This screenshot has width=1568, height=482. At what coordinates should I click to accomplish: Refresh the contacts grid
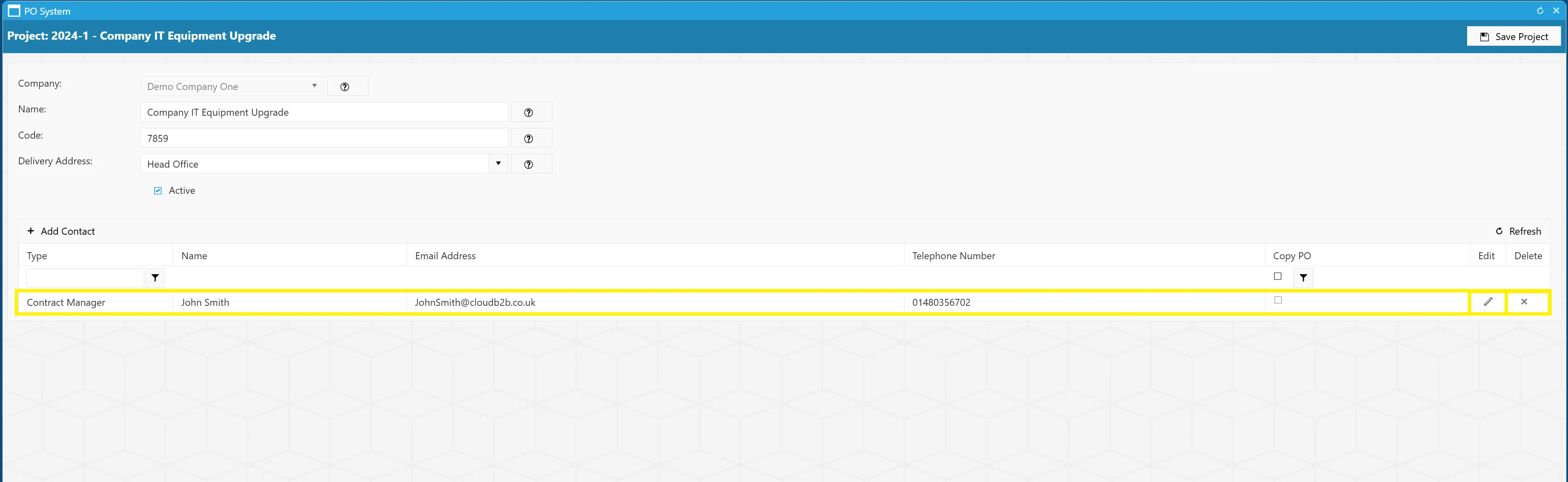click(1518, 231)
